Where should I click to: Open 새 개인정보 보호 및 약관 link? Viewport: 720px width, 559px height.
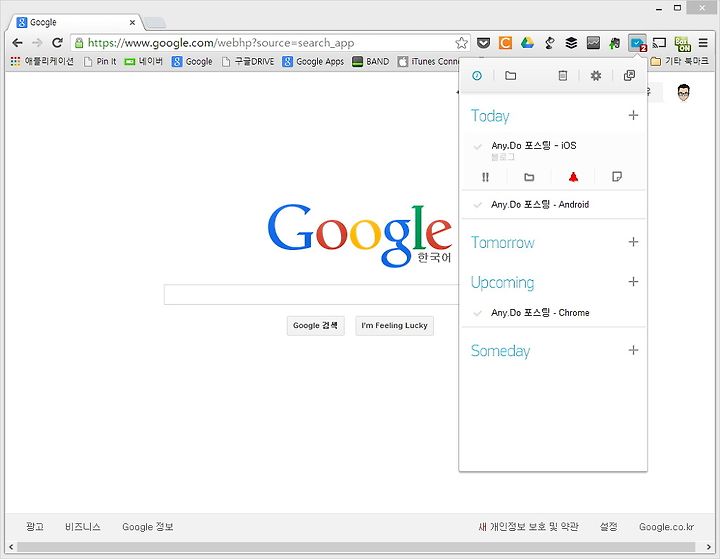point(528,527)
